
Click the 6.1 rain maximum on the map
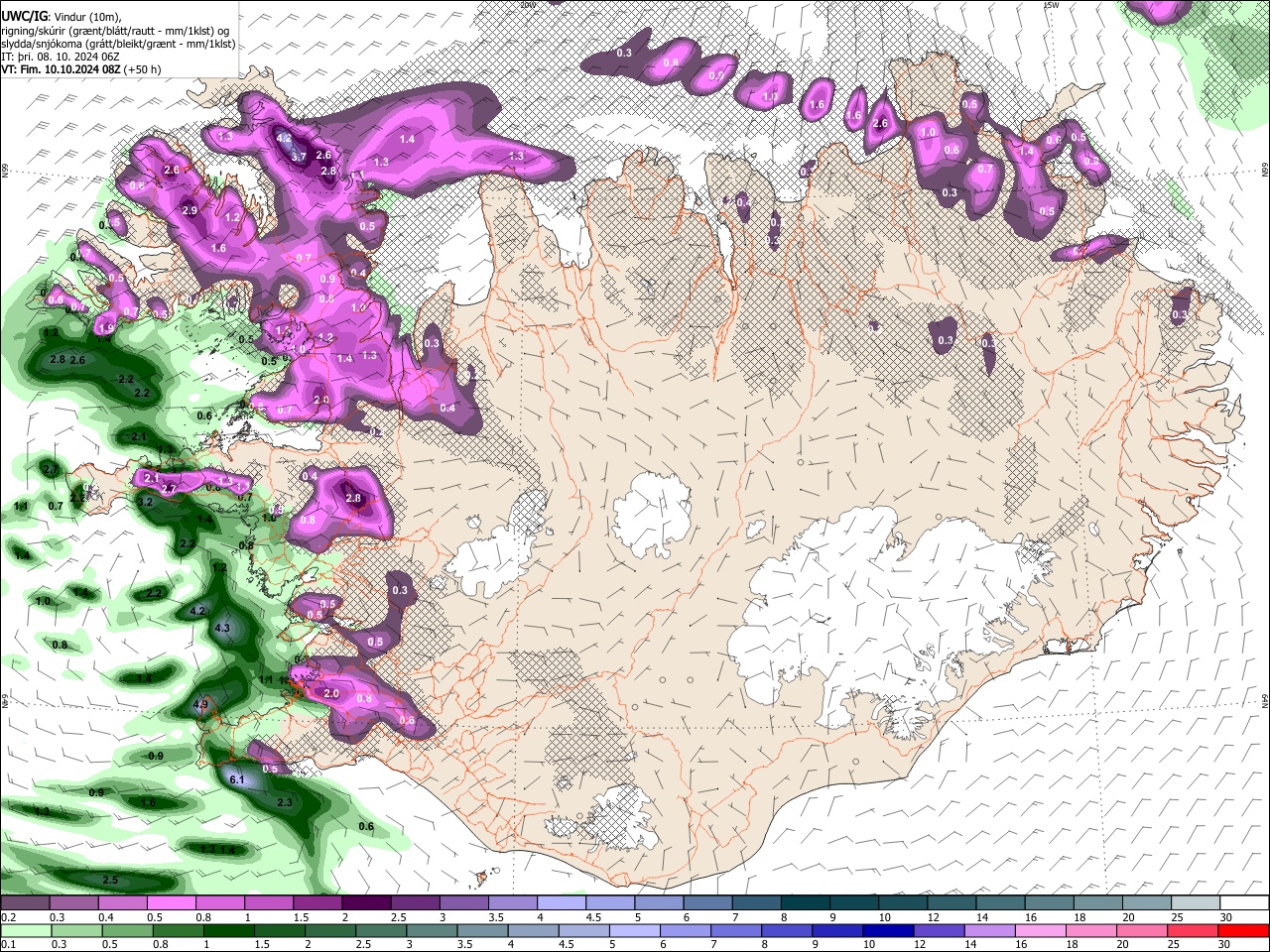pyautogui.click(x=237, y=780)
